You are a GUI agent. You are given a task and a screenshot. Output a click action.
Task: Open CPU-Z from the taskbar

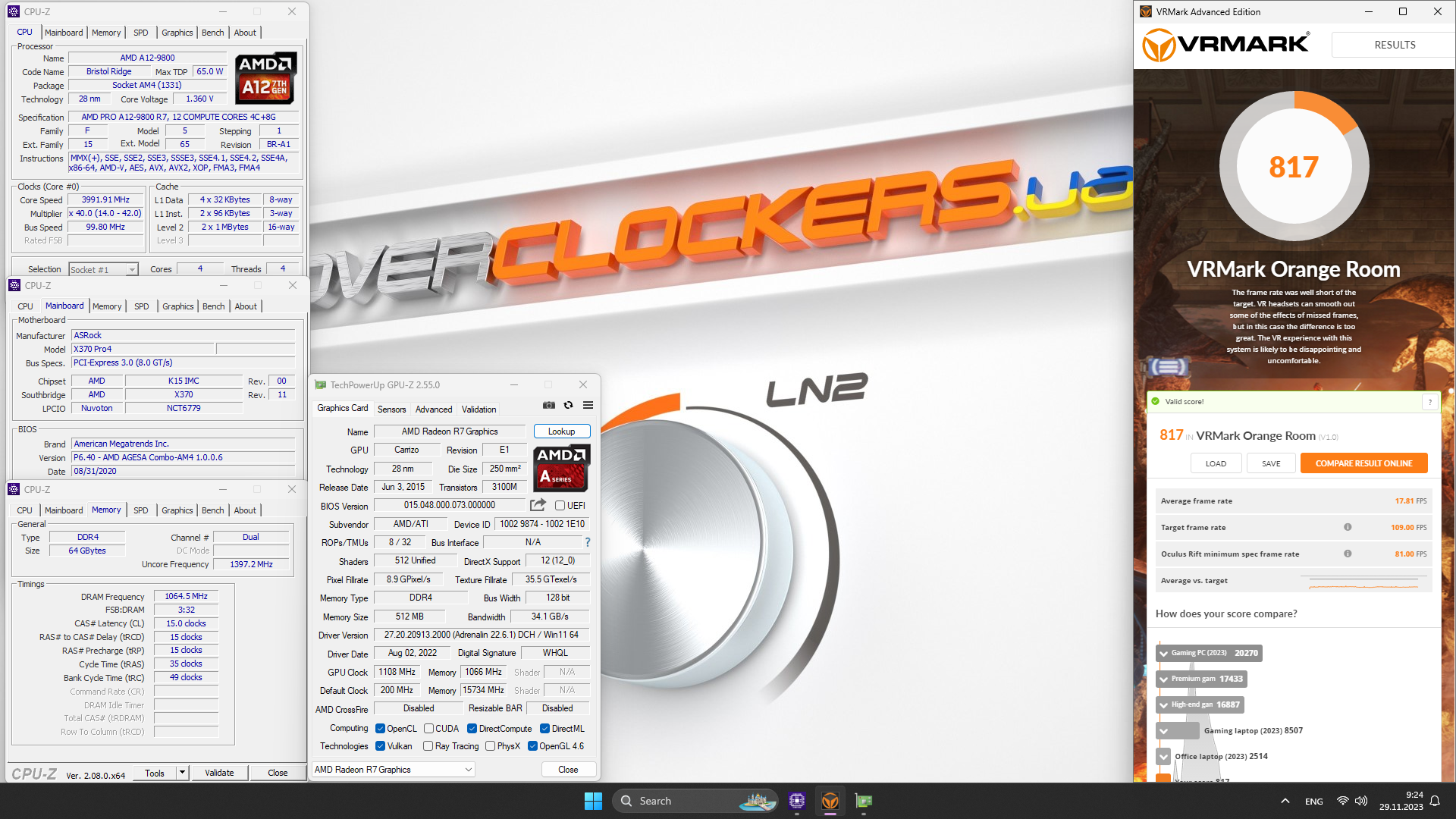pos(796,801)
